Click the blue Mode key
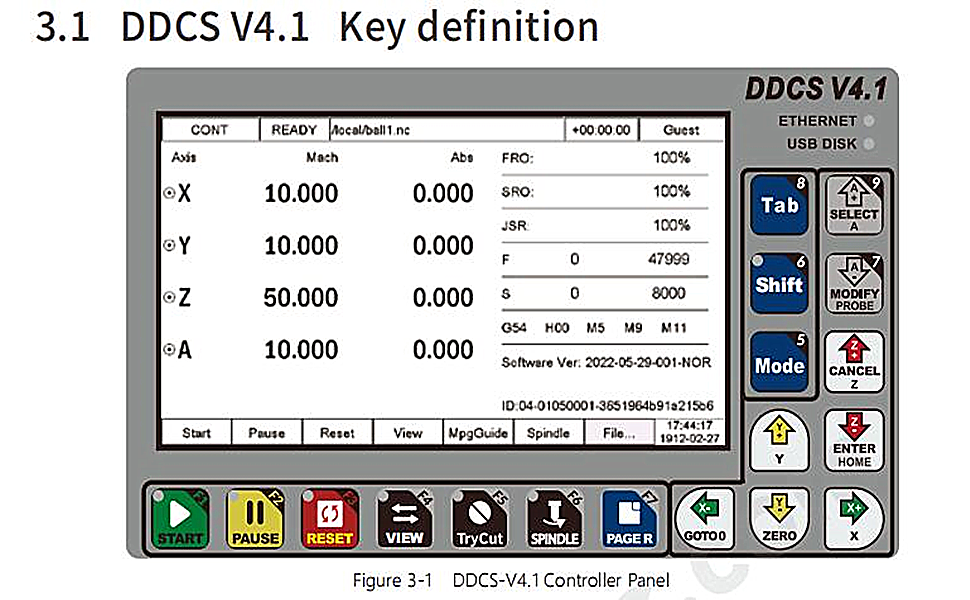Screen dimensions: 970x600 (779, 362)
